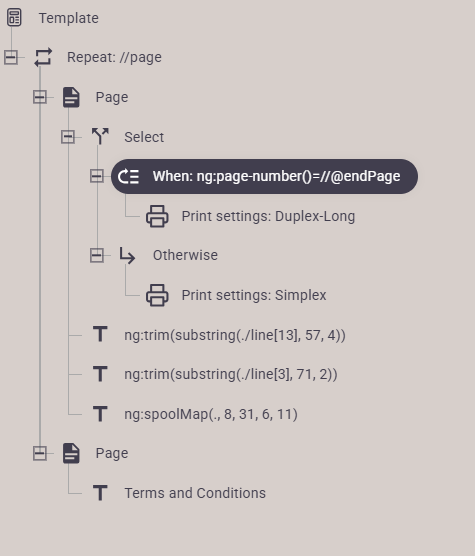This screenshot has height=556, width=475.
Task: Select ng:spoolMap(., 8, 31, 6, 11) item
Action: [211, 414]
